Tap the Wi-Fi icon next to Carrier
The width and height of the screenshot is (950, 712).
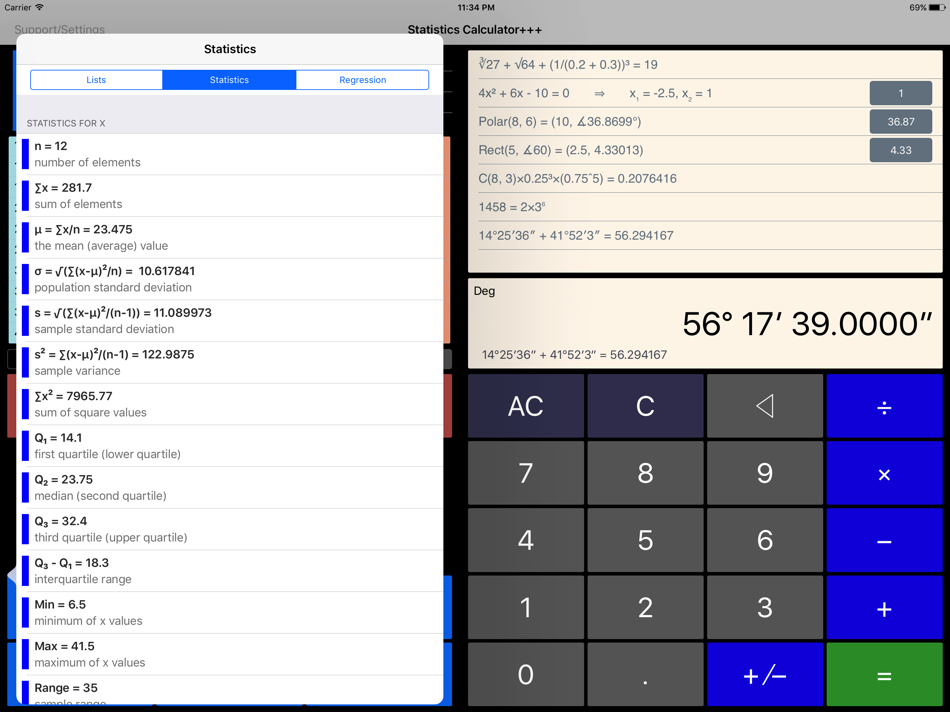coord(39,7)
